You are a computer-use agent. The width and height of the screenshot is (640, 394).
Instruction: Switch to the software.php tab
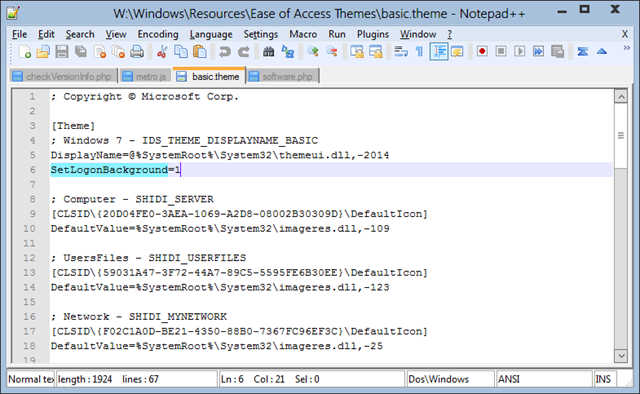[282, 76]
